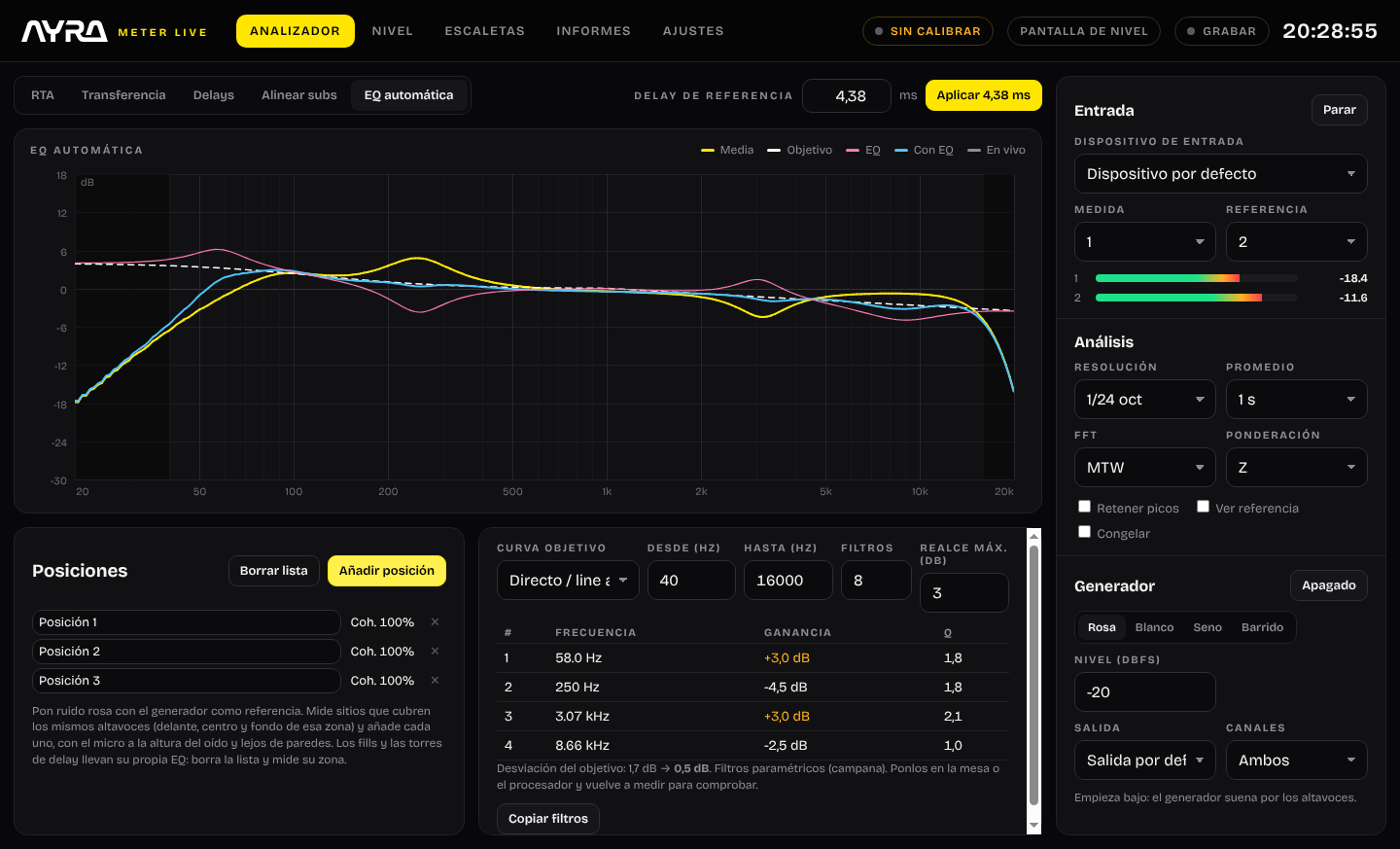Click the channel 2 input level meter
This screenshot has height=849, width=1400.
tap(1196, 298)
